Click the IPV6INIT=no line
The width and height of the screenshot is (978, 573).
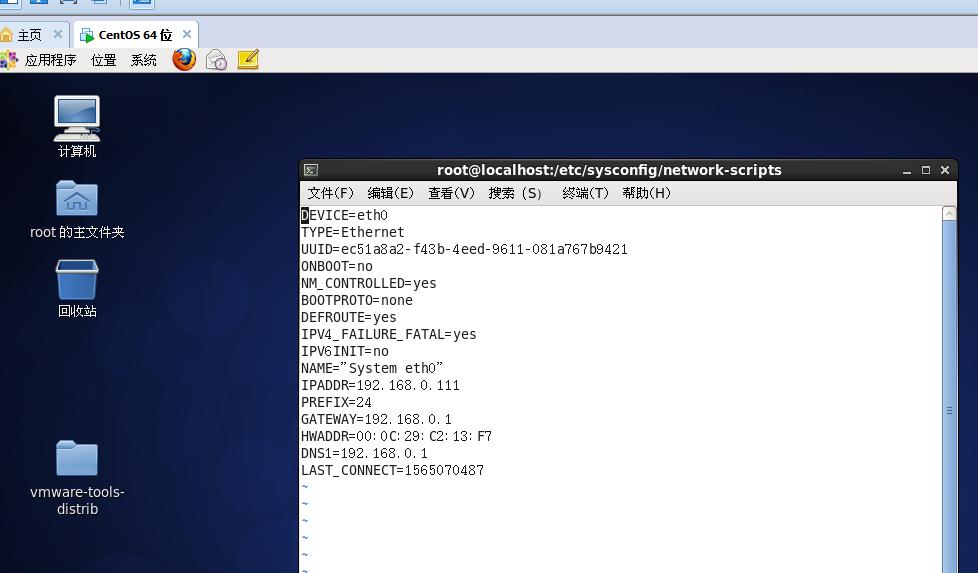[x=345, y=351]
